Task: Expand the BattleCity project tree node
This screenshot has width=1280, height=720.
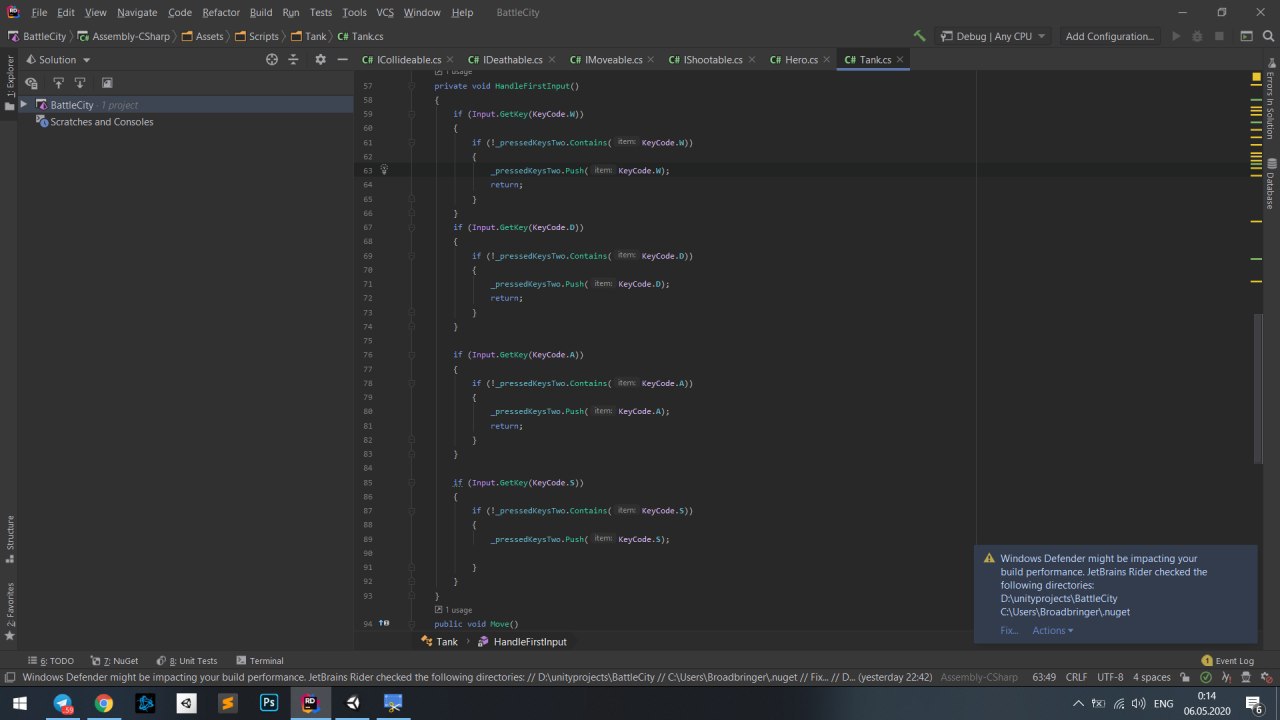Action: pos(24,105)
